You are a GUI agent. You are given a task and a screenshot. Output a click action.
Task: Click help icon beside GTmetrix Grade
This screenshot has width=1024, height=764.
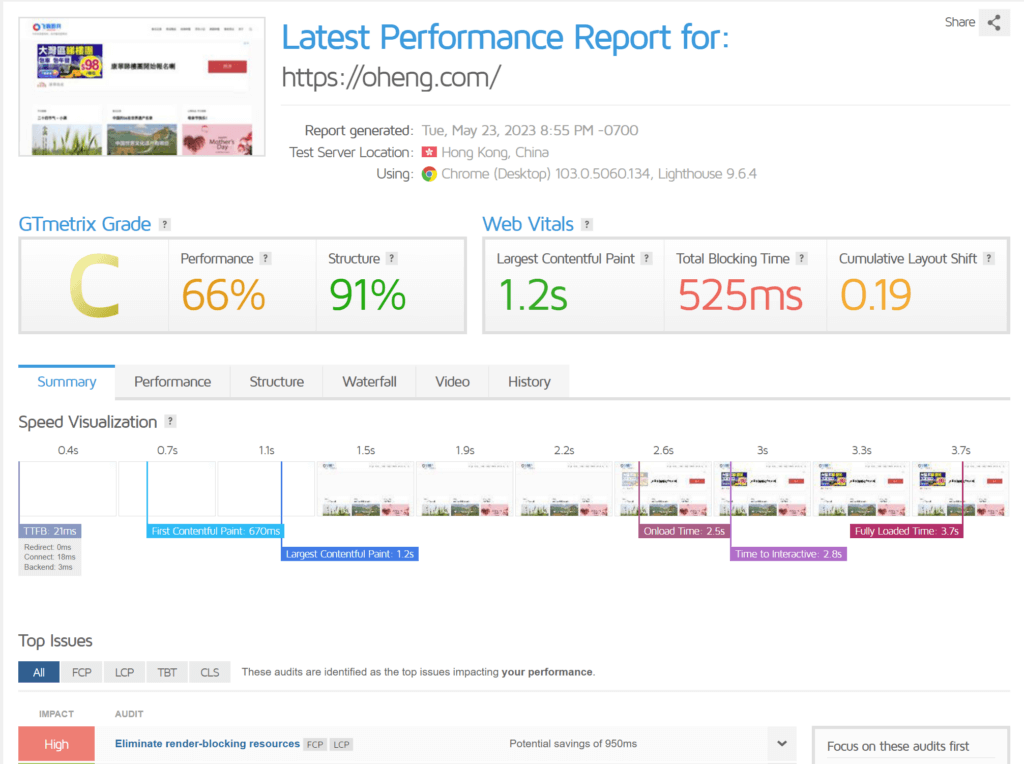tap(165, 225)
